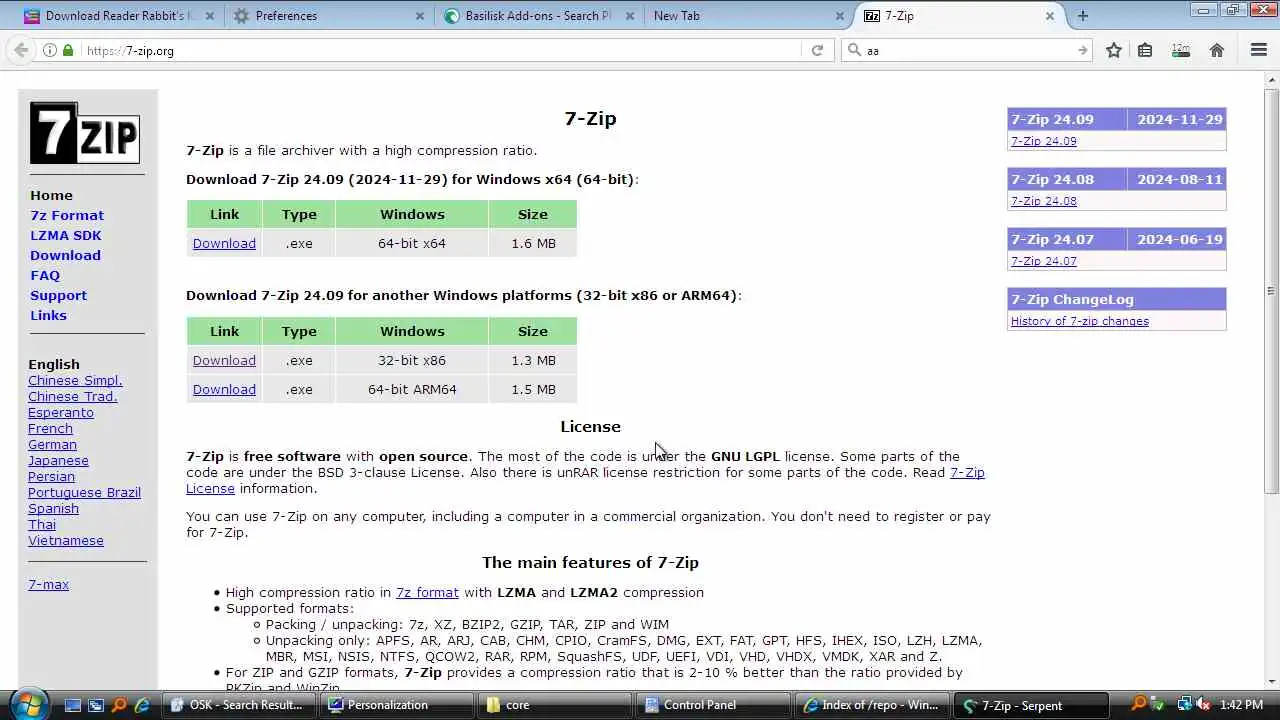Open the hamburger menu

click(1259, 50)
